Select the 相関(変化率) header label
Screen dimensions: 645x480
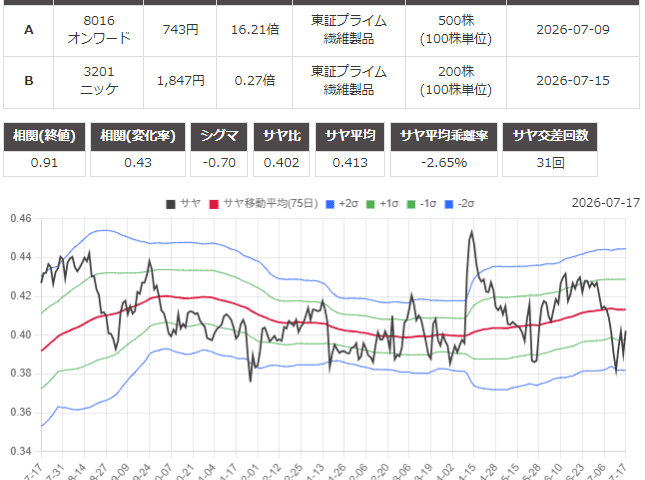pos(138,136)
